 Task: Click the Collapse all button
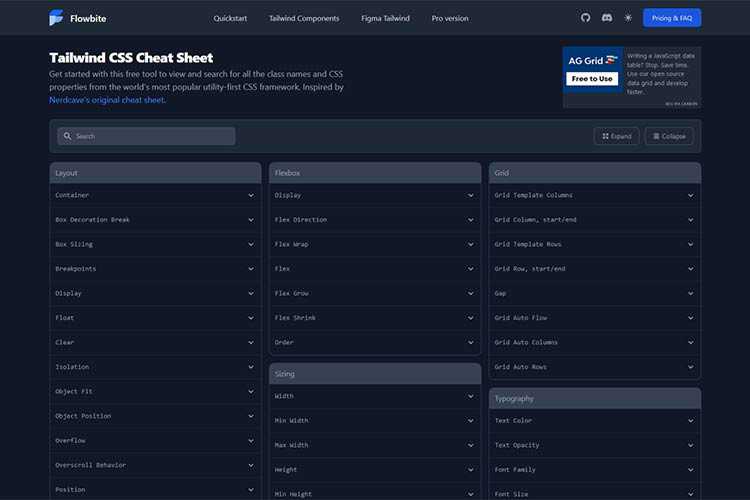pos(668,136)
